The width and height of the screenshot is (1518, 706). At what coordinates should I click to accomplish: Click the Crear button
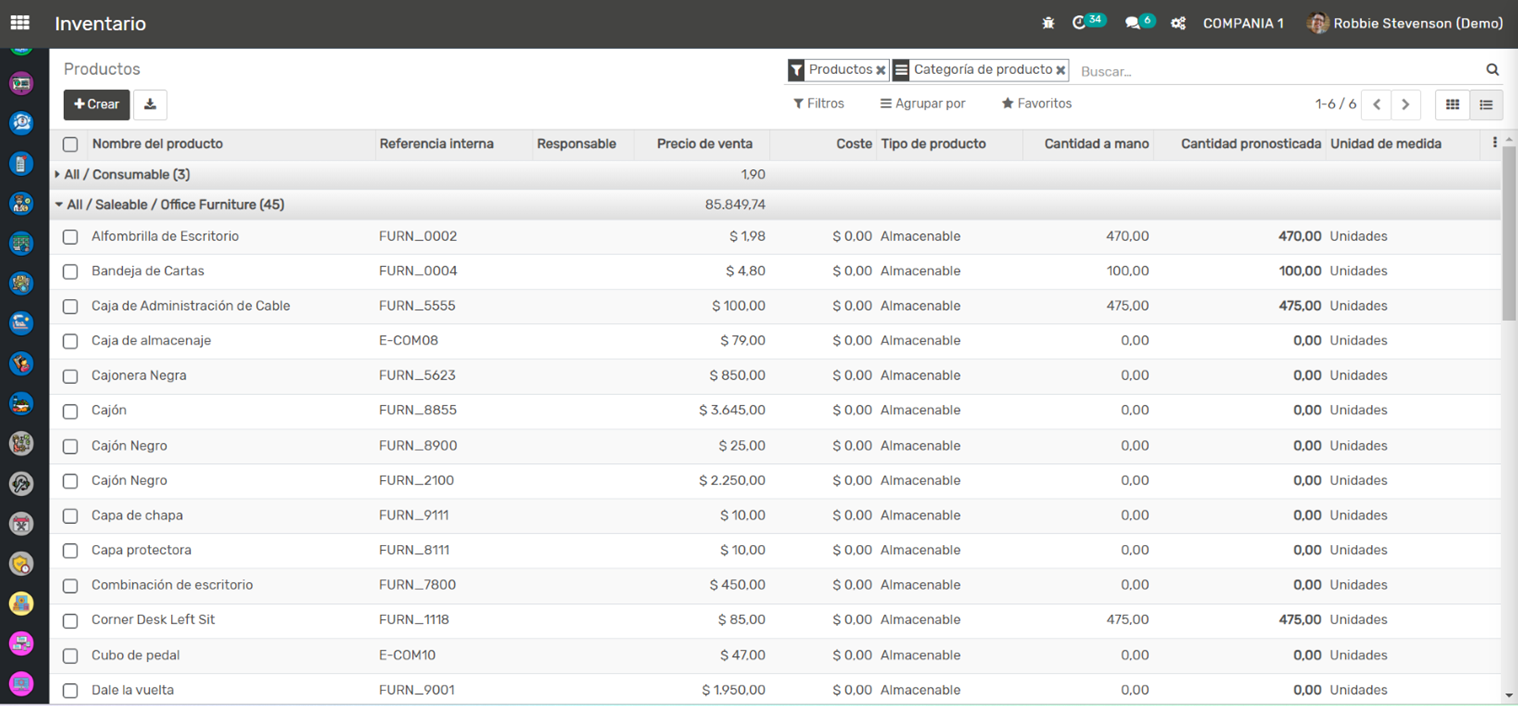pos(97,104)
